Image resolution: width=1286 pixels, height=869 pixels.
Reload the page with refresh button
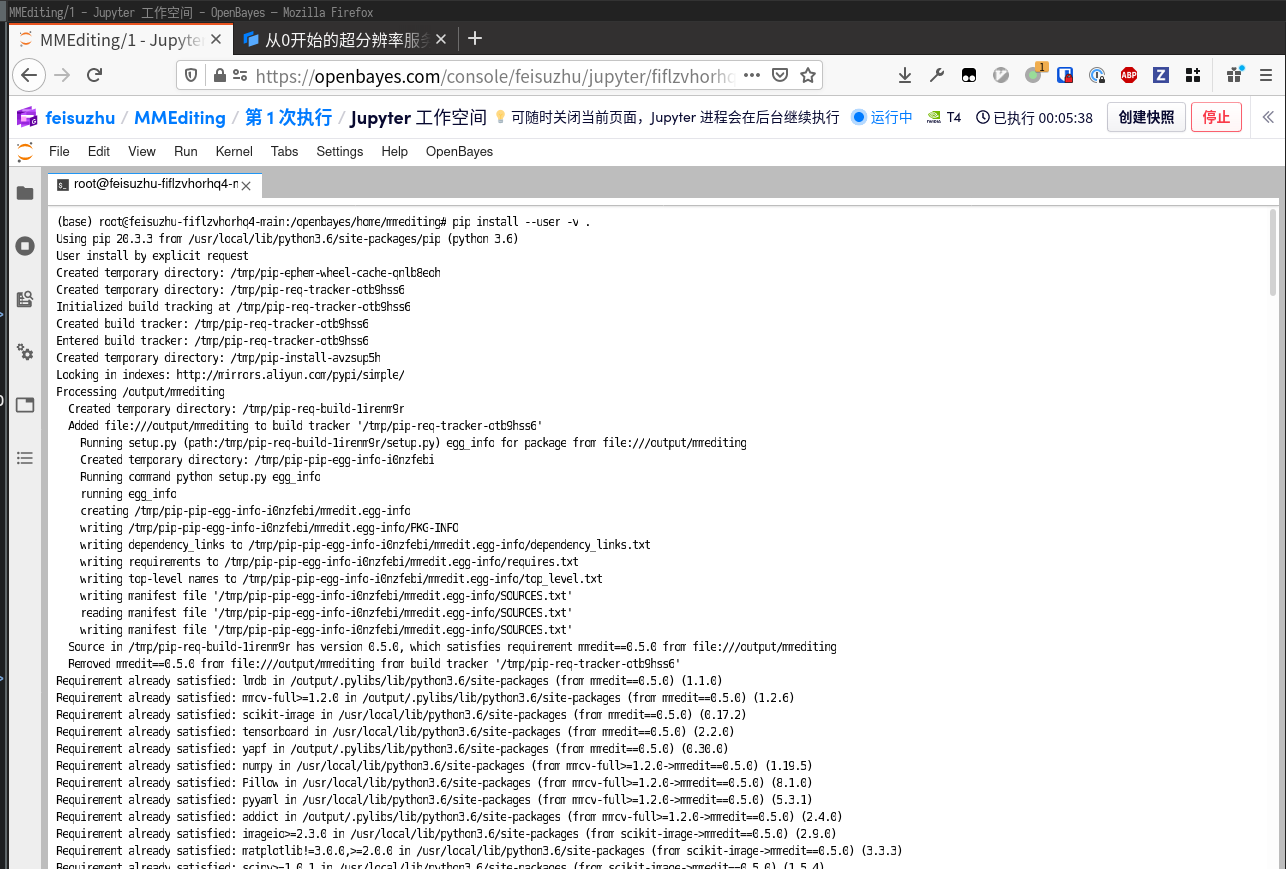(94, 75)
